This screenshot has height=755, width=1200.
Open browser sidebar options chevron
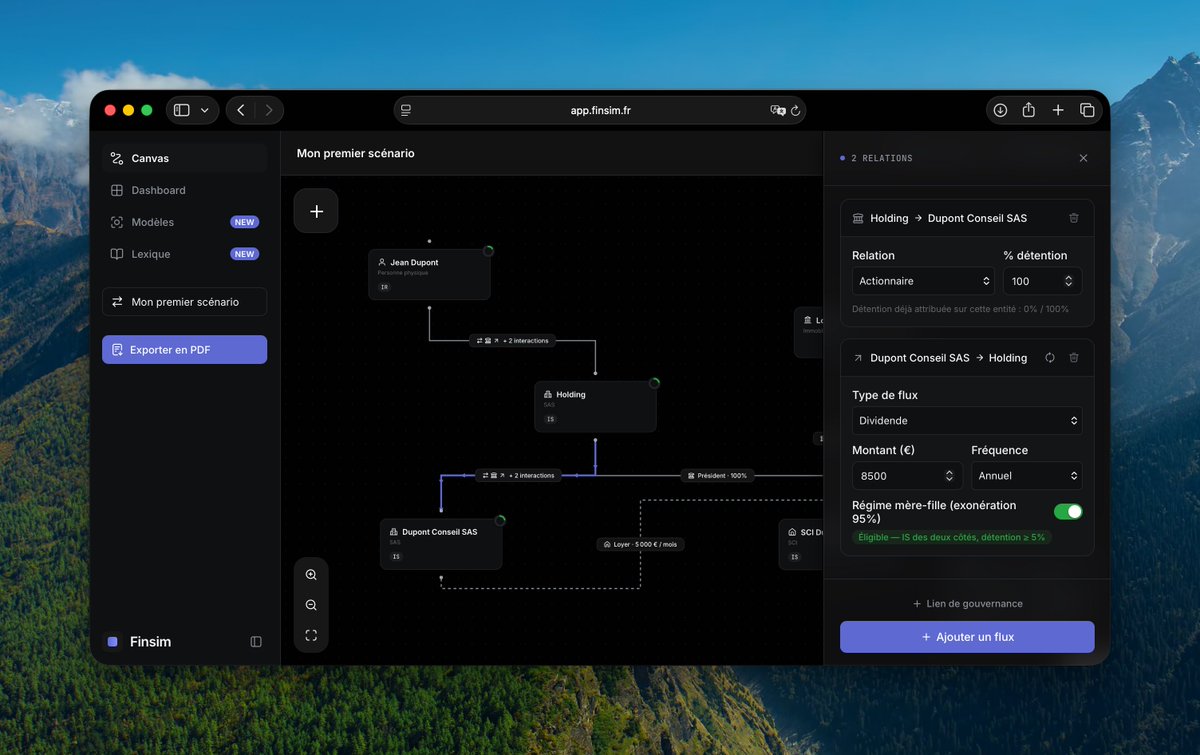pyautogui.click(x=205, y=110)
